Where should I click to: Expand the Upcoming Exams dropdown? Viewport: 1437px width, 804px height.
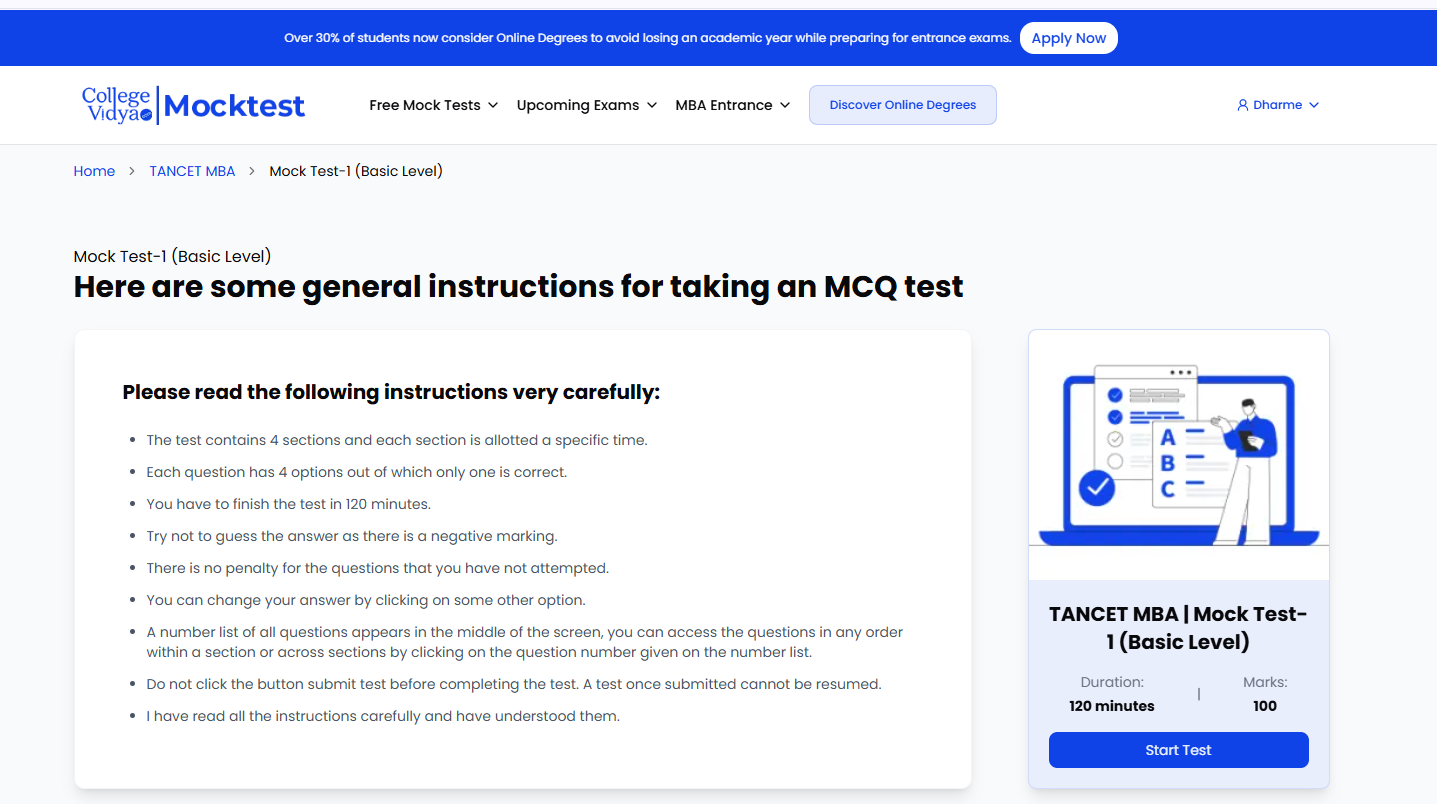652,105
